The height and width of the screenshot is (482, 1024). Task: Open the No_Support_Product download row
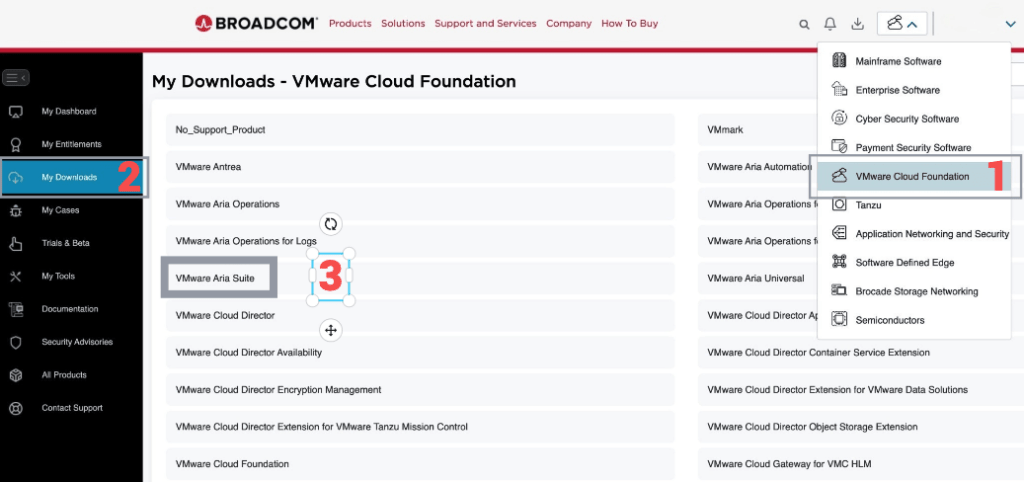(x=420, y=130)
